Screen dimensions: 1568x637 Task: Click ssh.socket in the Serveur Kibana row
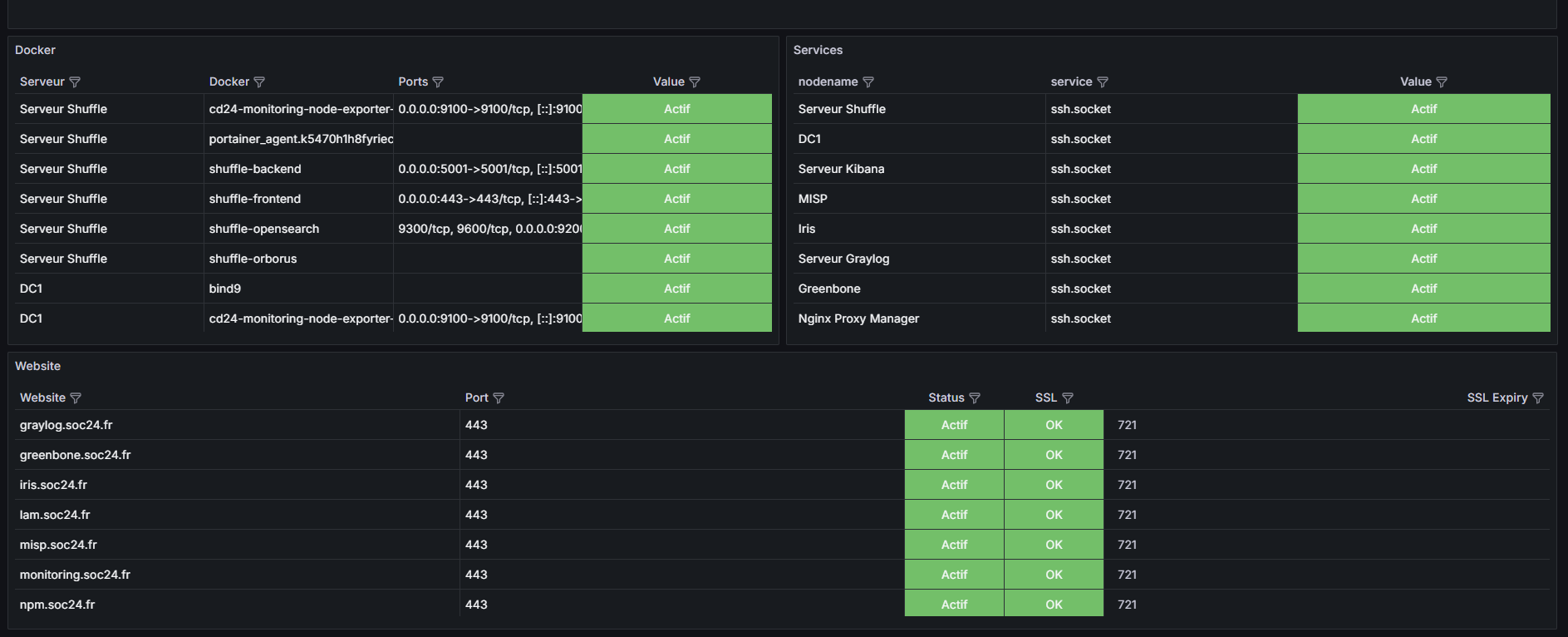(x=1172, y=169)
